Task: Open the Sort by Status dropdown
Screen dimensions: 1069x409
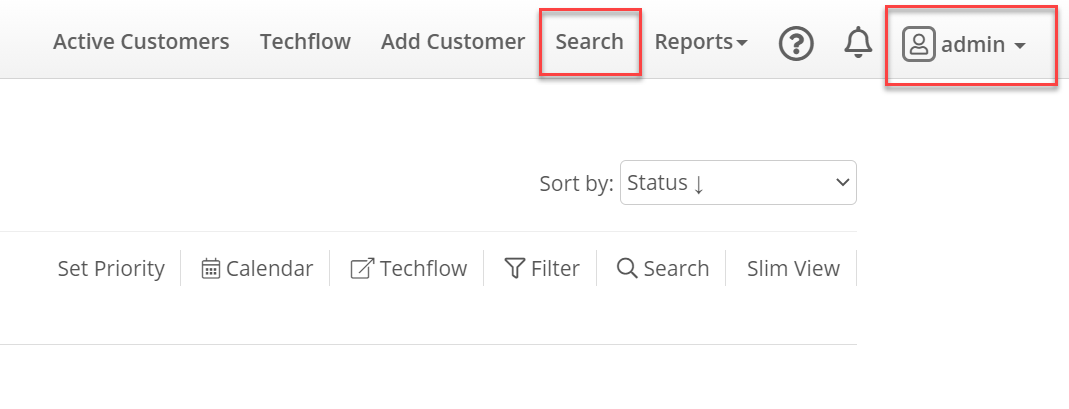Action: [738, 183]
